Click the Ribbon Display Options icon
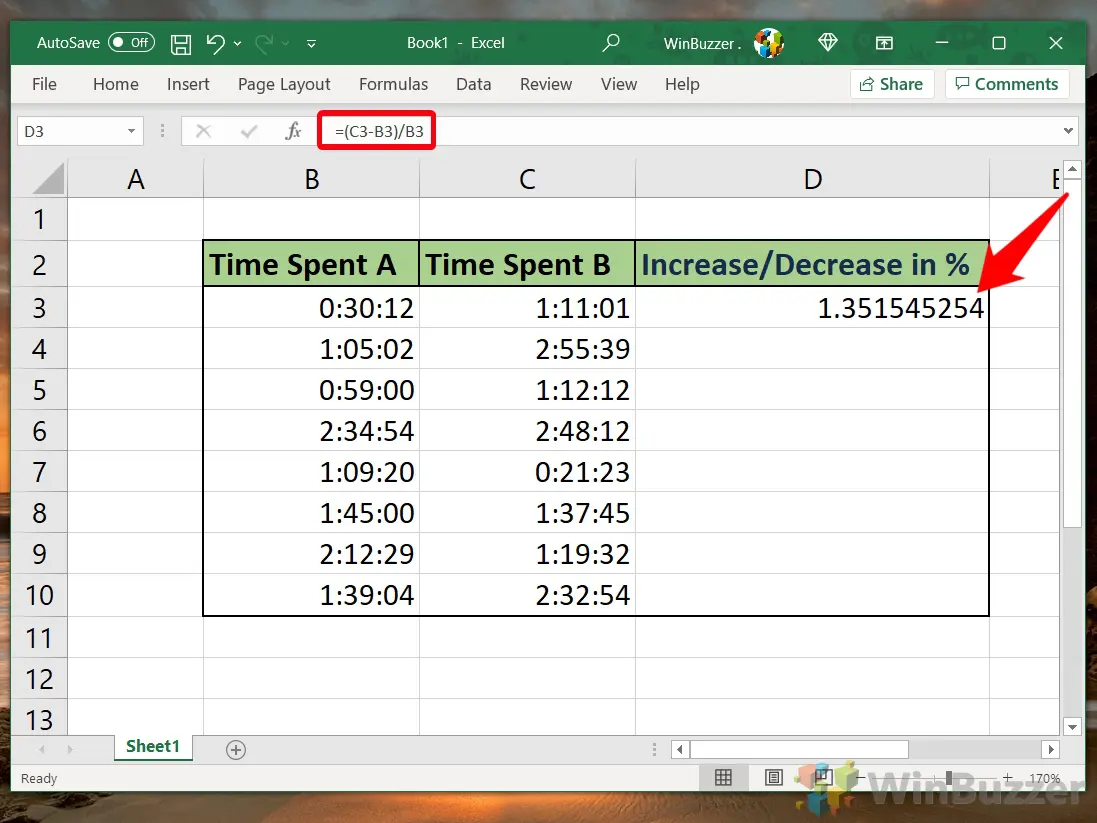This screenshot has height=823, width=1097. [x=884, y=43]
